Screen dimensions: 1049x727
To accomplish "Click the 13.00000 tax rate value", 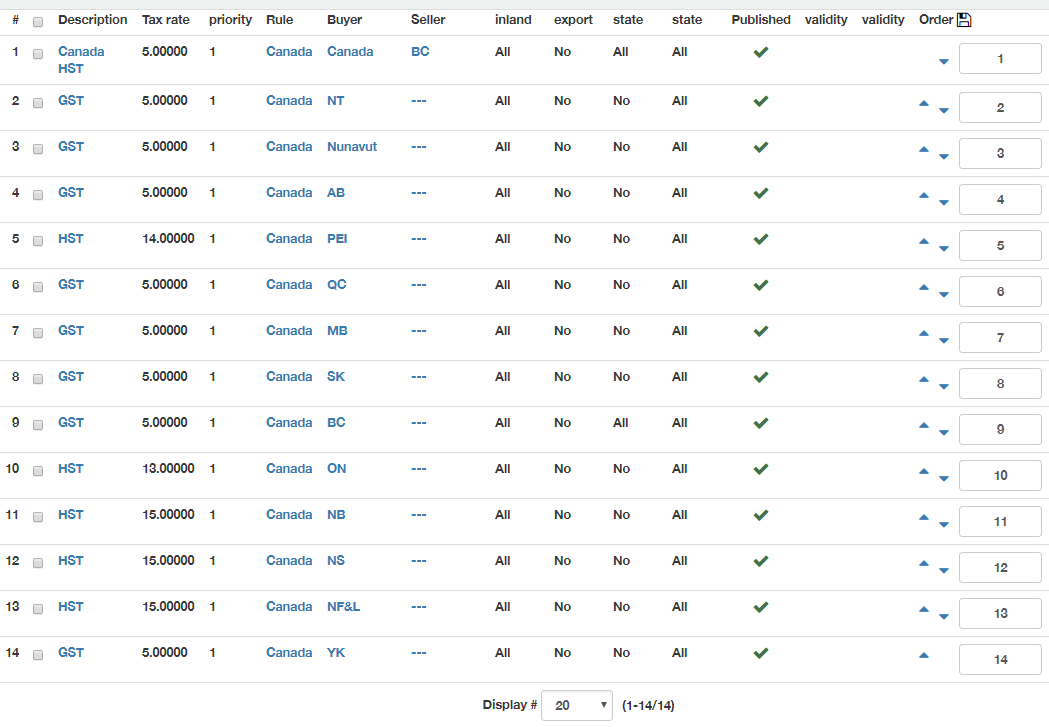I will [x=168, y=469].
